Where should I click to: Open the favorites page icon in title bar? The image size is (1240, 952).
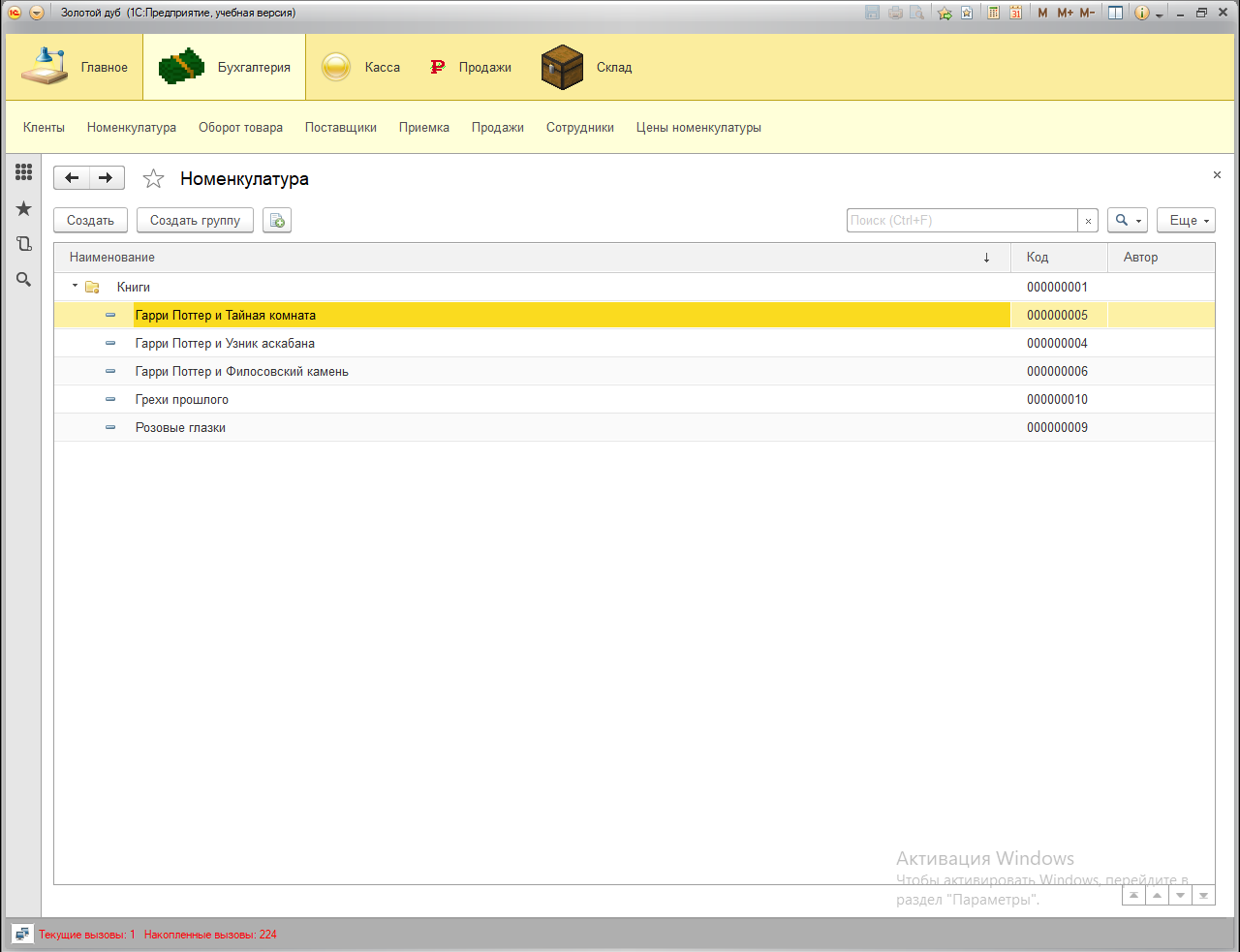click(x=967, y=13)
